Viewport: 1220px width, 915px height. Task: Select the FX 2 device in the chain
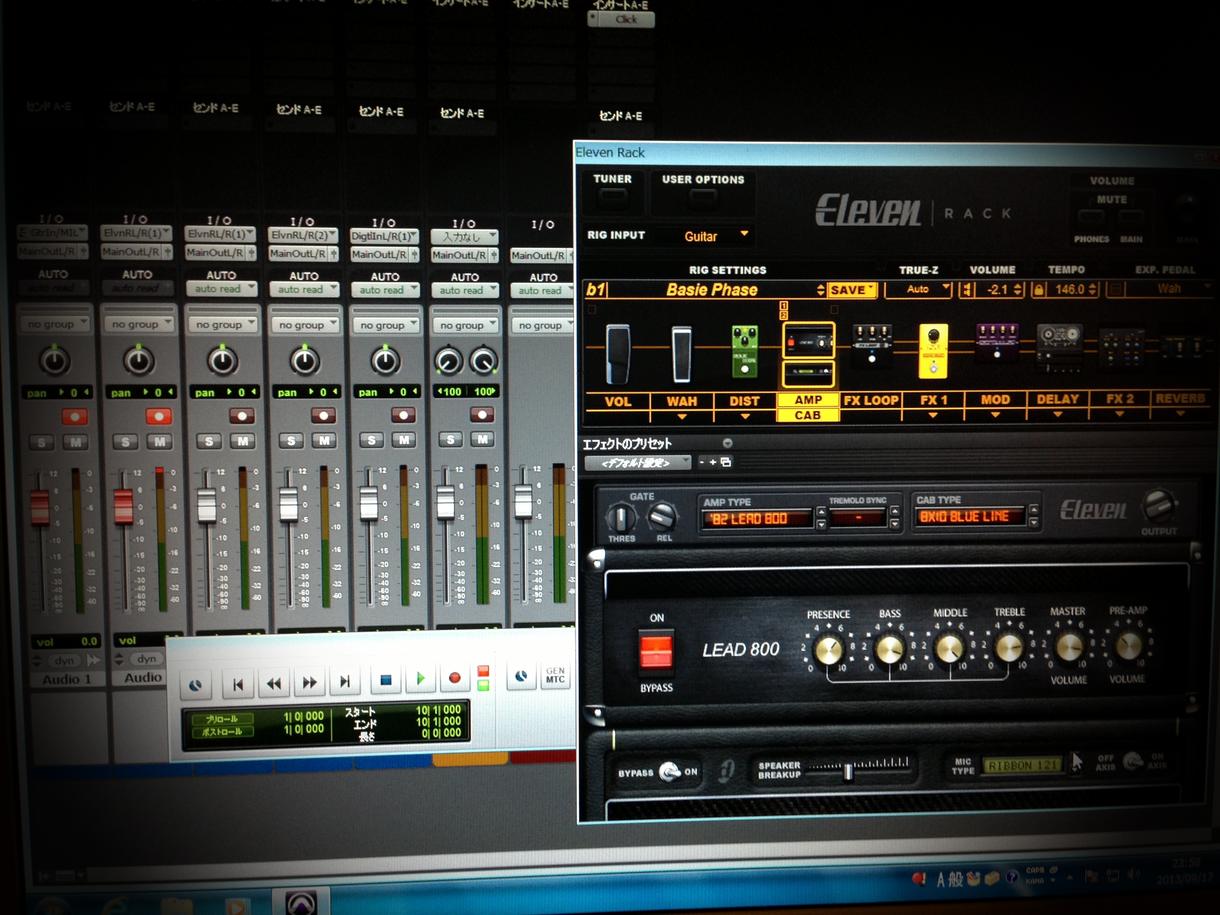(x=1121, y=348)
